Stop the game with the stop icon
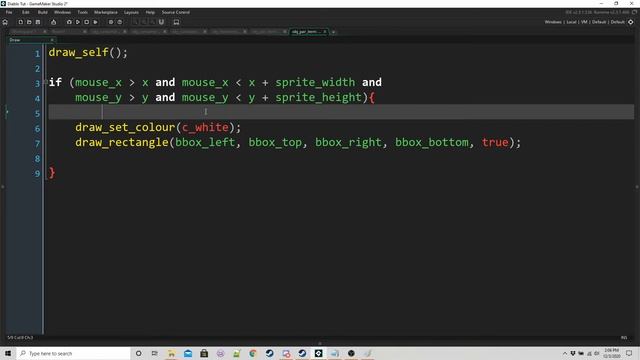Viewport: 640px width, 360px height. pos(86,22)
